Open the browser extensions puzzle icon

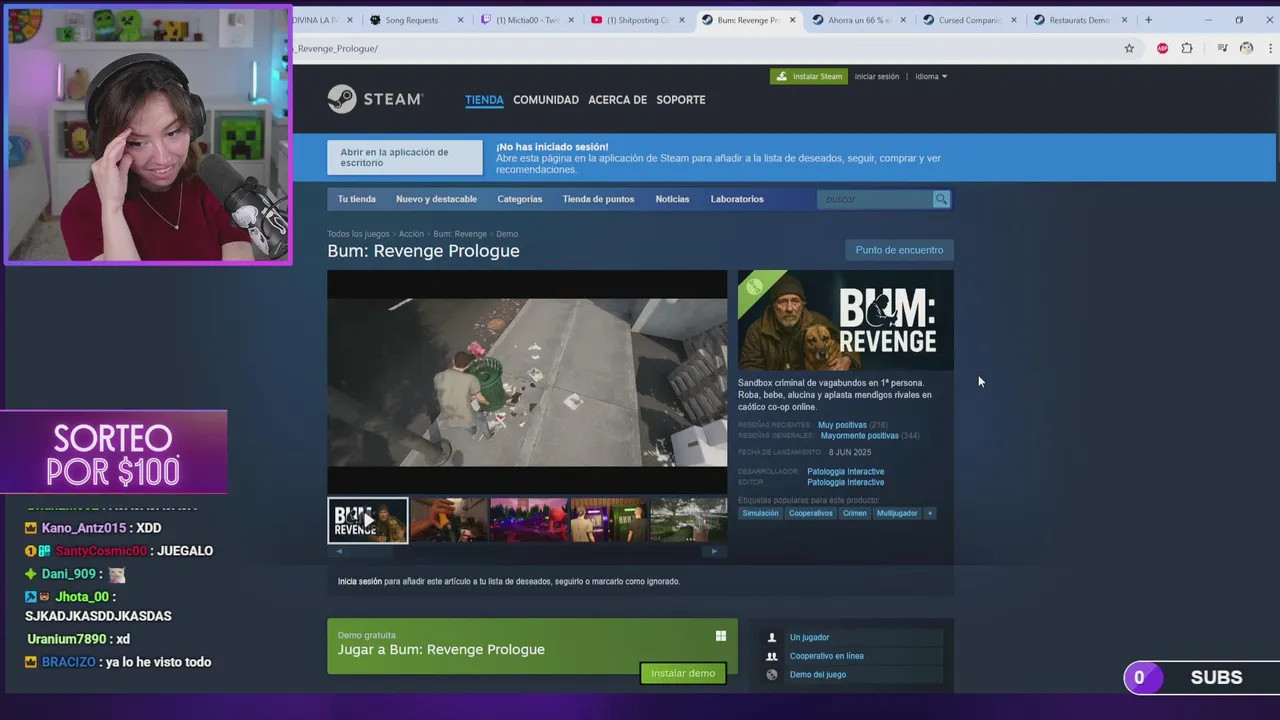pyautogui.click(x=1187, y=48)
